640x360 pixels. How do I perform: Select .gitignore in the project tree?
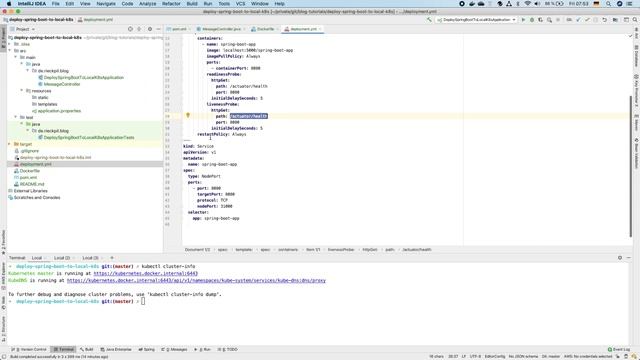coord(29,151)
